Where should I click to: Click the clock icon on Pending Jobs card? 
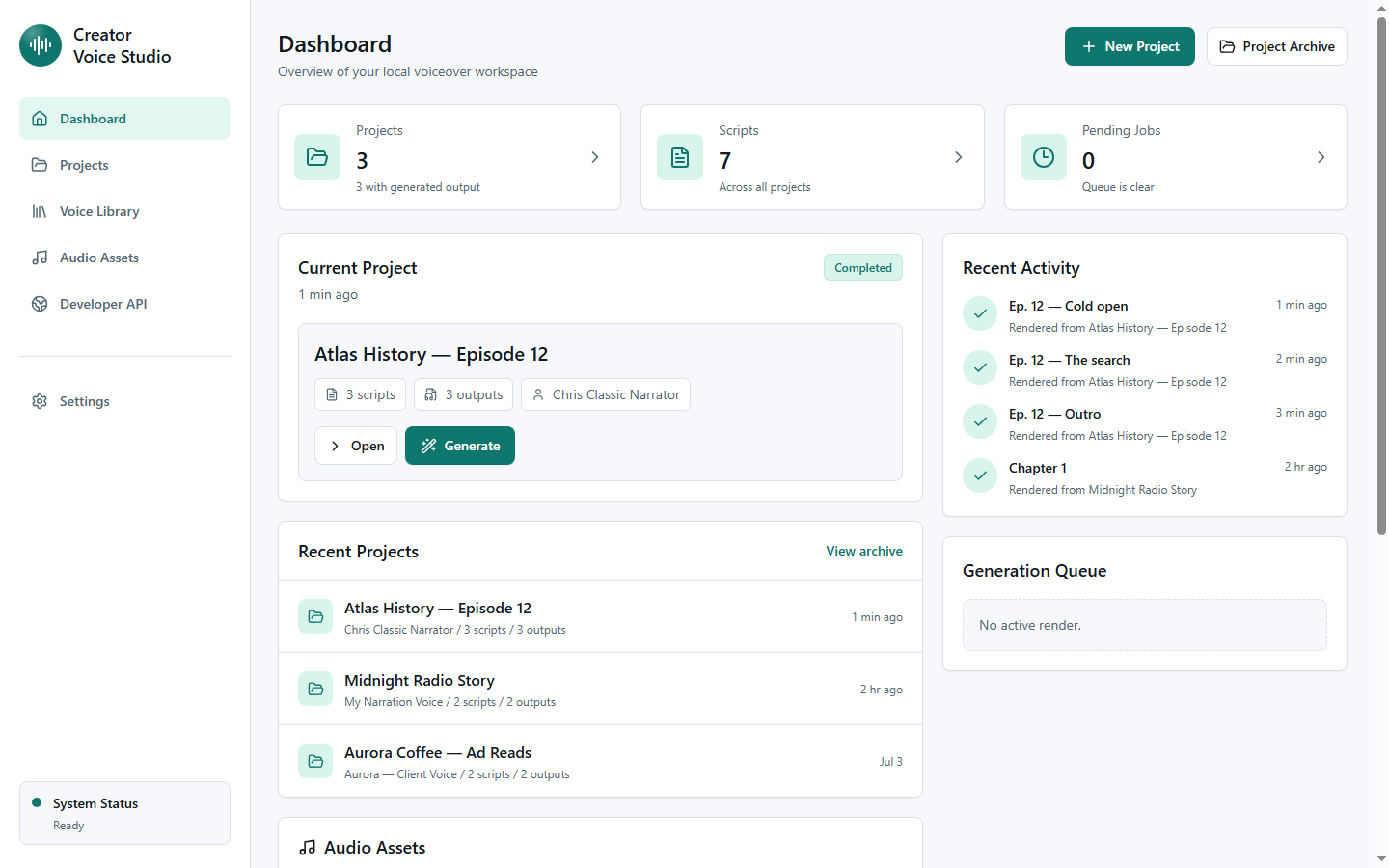coord(1044,157)
